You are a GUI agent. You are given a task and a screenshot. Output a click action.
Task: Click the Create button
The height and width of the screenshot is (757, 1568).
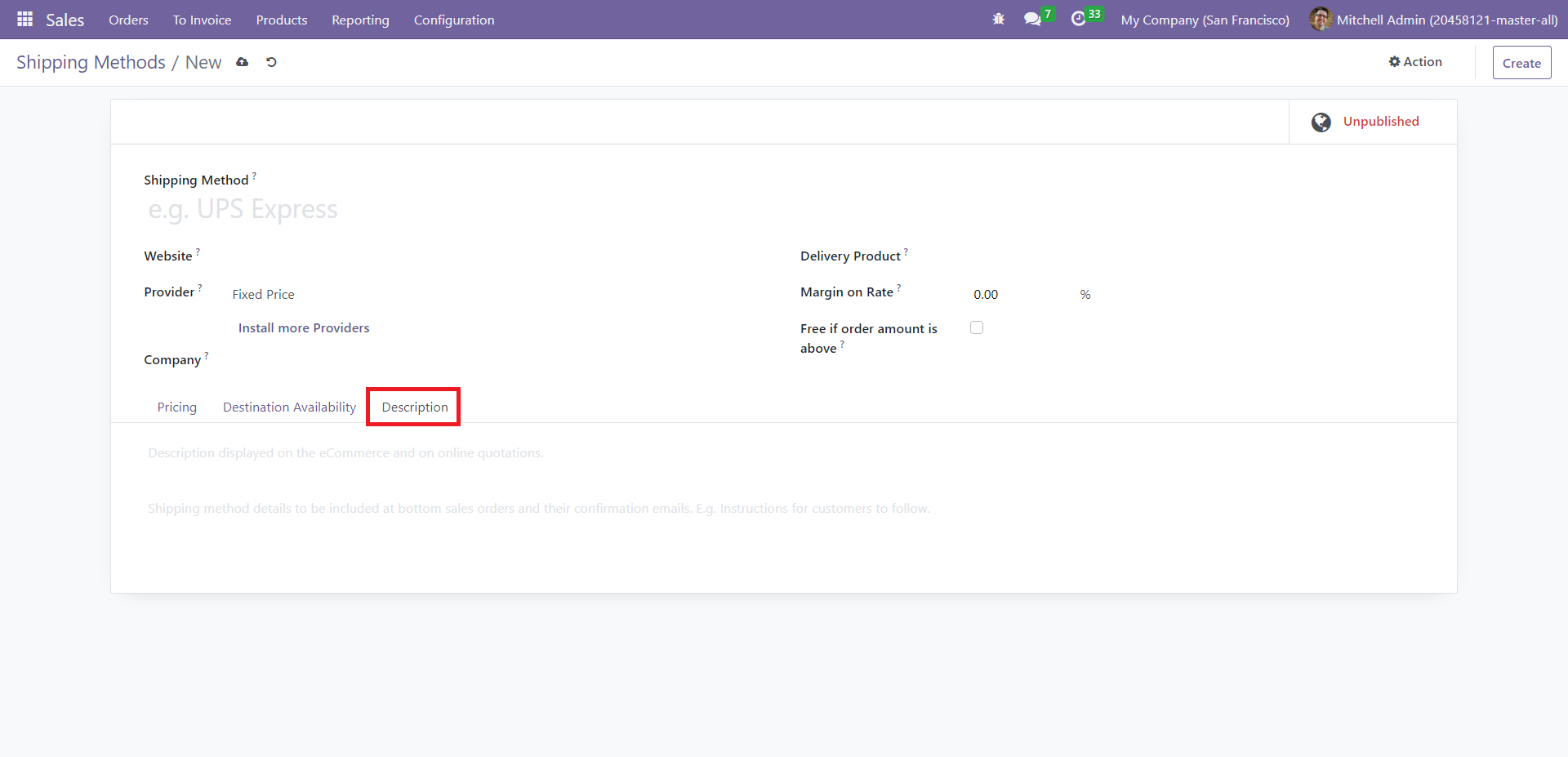[1521, 63]
